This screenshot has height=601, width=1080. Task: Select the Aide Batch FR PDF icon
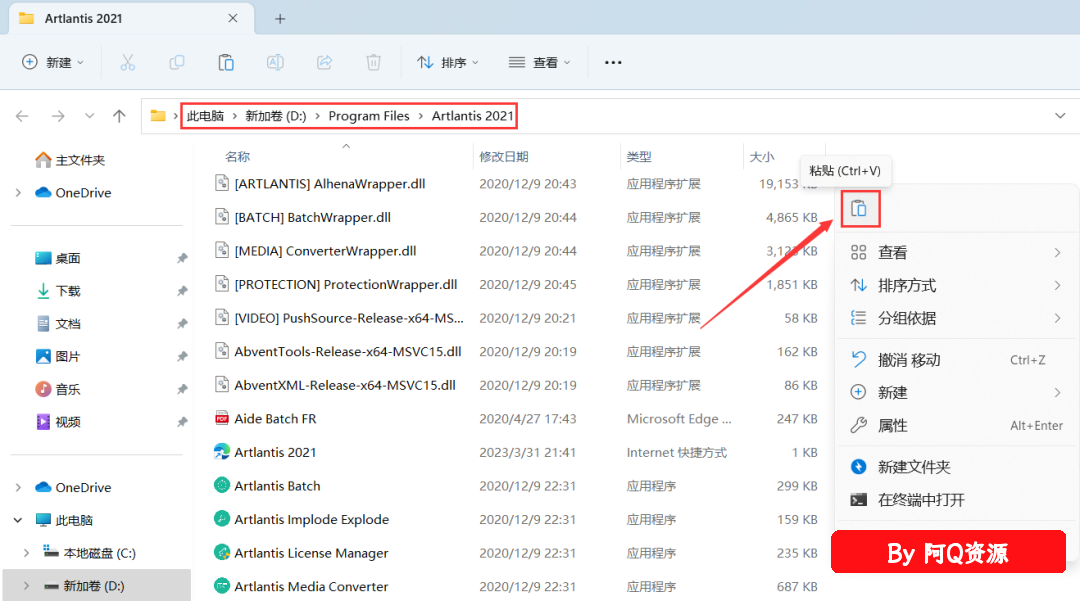(x=222, y=419)
